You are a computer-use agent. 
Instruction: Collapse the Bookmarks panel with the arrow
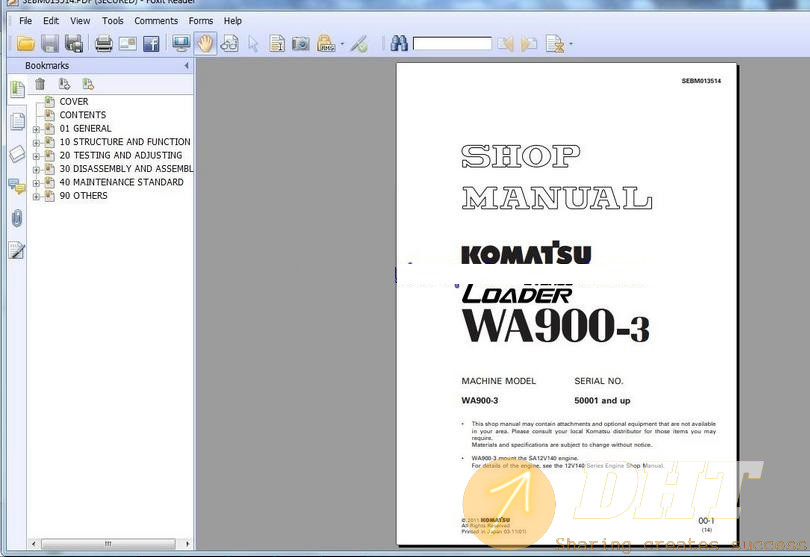pyautogui.click(x=186, y=66)
